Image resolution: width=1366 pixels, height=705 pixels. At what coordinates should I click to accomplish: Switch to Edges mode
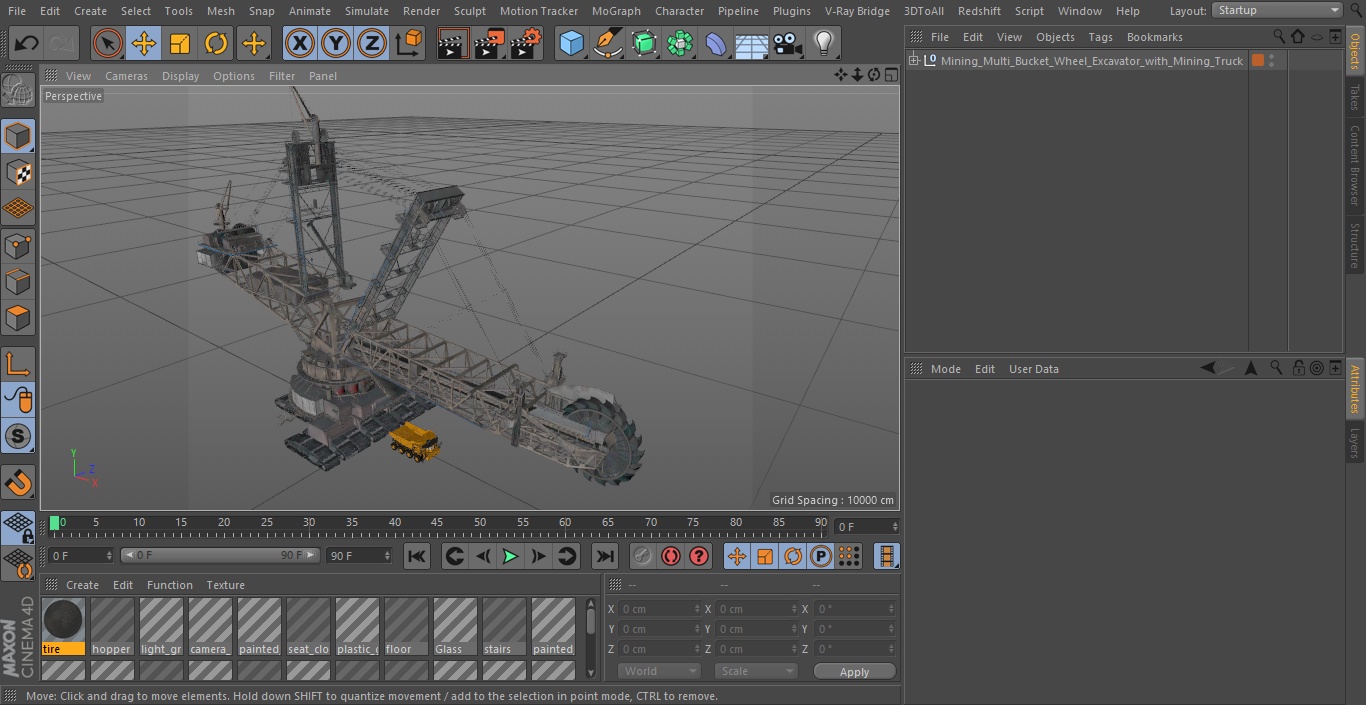18,282
